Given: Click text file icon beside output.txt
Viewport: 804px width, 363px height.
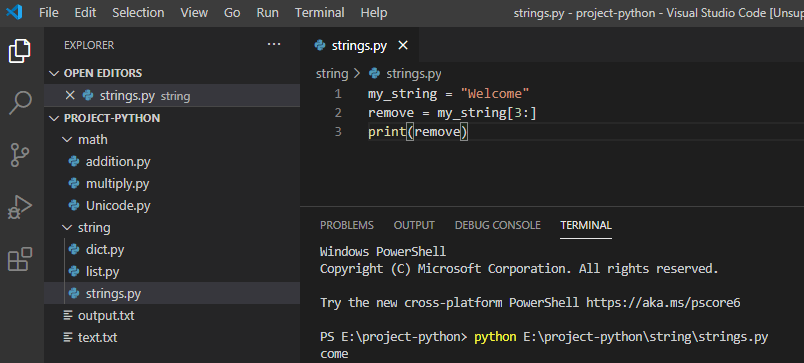Looking at the screenshot, I should pyautogui.click(x=68, y=315).
